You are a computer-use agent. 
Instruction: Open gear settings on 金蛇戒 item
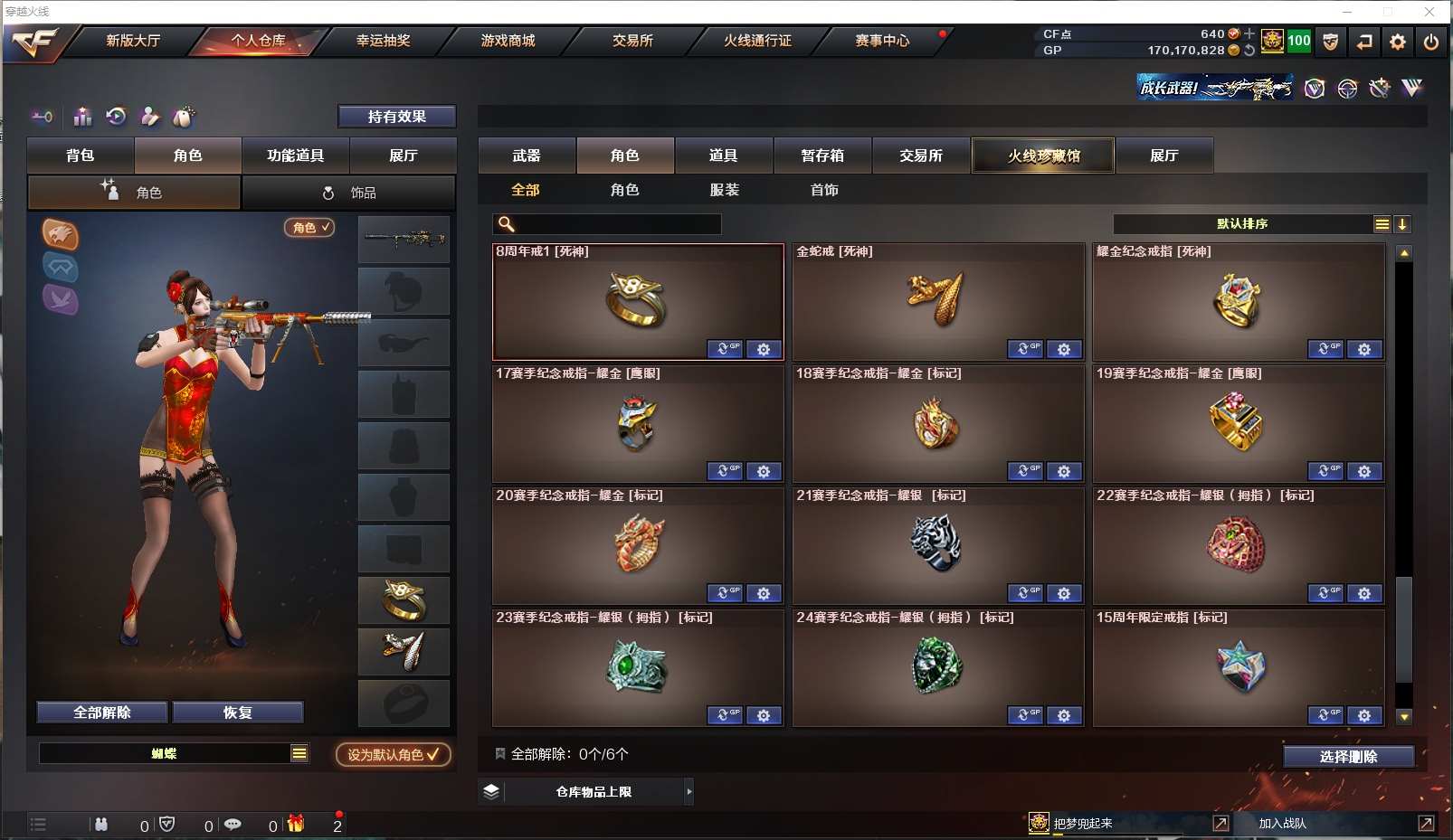[1064, 349]
